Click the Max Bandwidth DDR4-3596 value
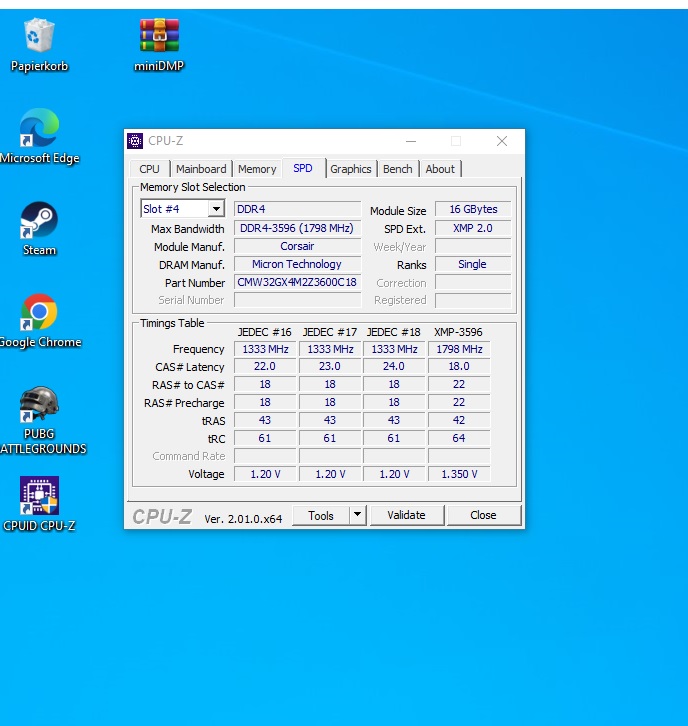 click(x=297, y=228)
